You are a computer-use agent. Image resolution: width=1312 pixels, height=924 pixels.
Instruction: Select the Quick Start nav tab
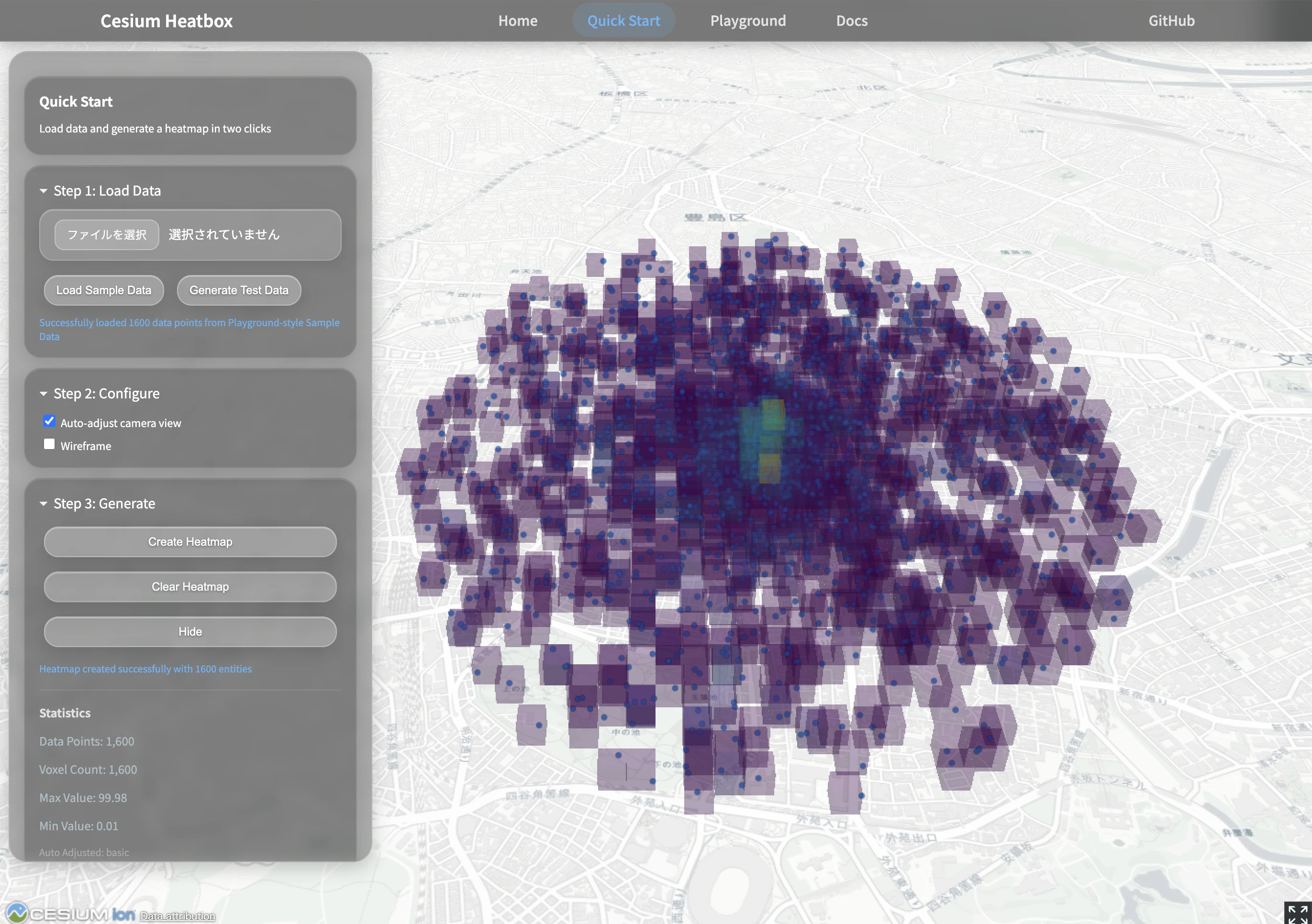(623, 21)
